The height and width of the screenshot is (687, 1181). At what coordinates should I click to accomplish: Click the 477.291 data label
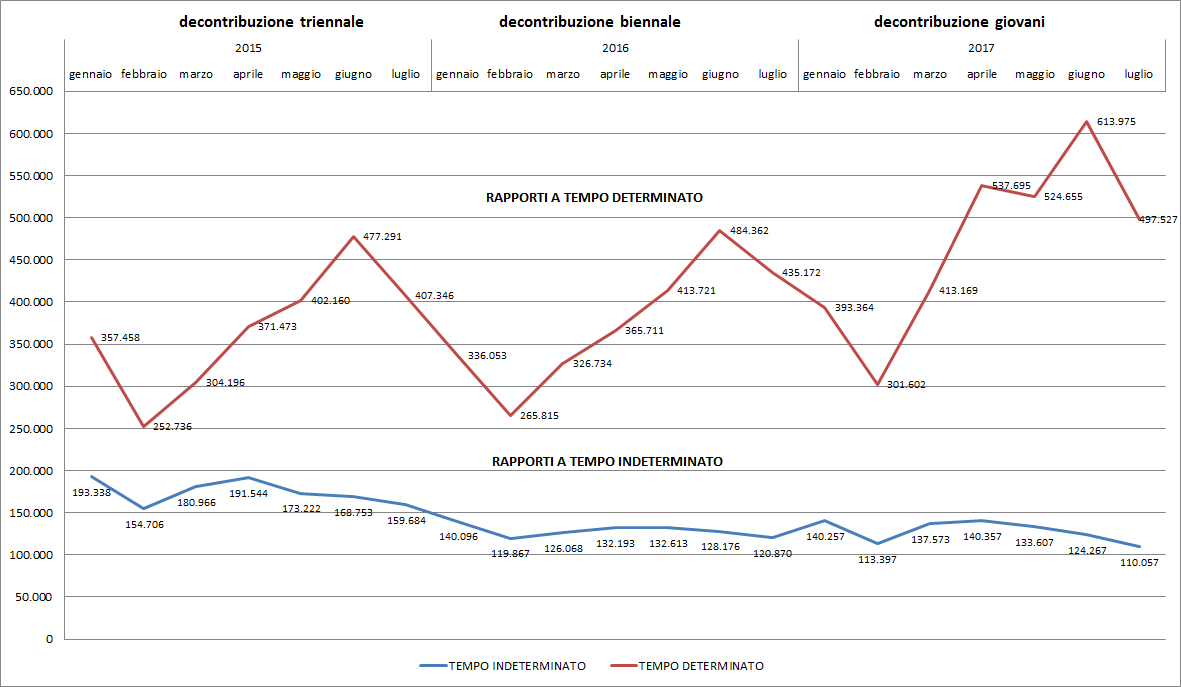point(381,237)
